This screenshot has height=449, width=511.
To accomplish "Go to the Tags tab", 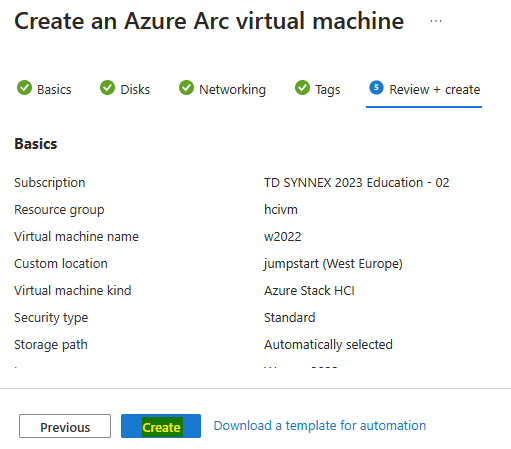I will [x=318, y=89].
